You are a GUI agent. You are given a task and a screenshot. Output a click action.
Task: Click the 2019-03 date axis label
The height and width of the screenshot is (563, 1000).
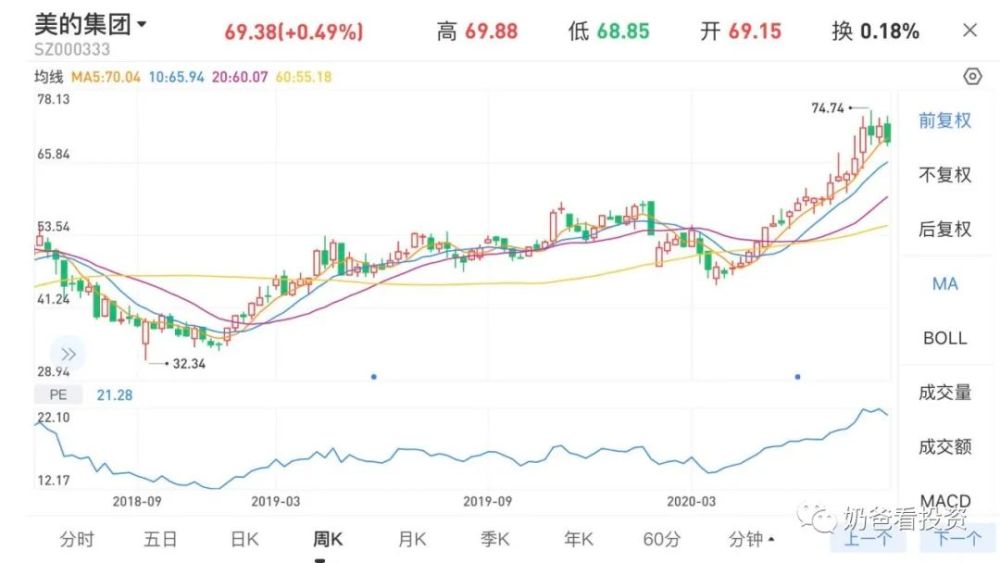coord(276,502)
